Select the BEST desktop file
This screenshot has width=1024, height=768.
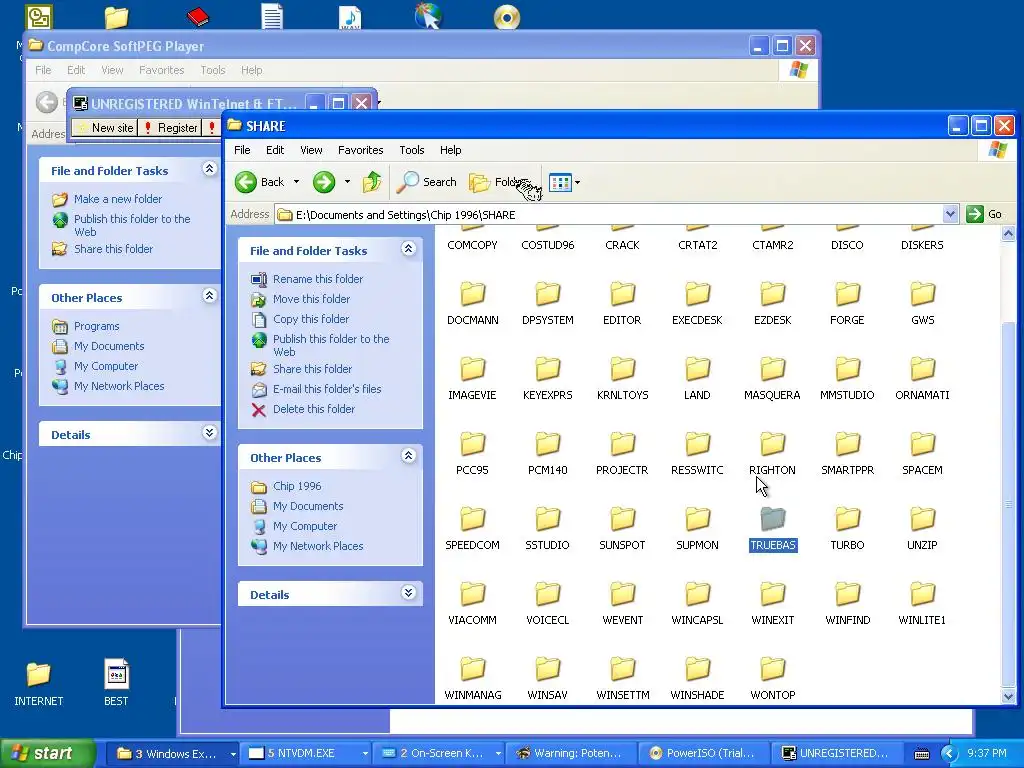pos(116,684)
